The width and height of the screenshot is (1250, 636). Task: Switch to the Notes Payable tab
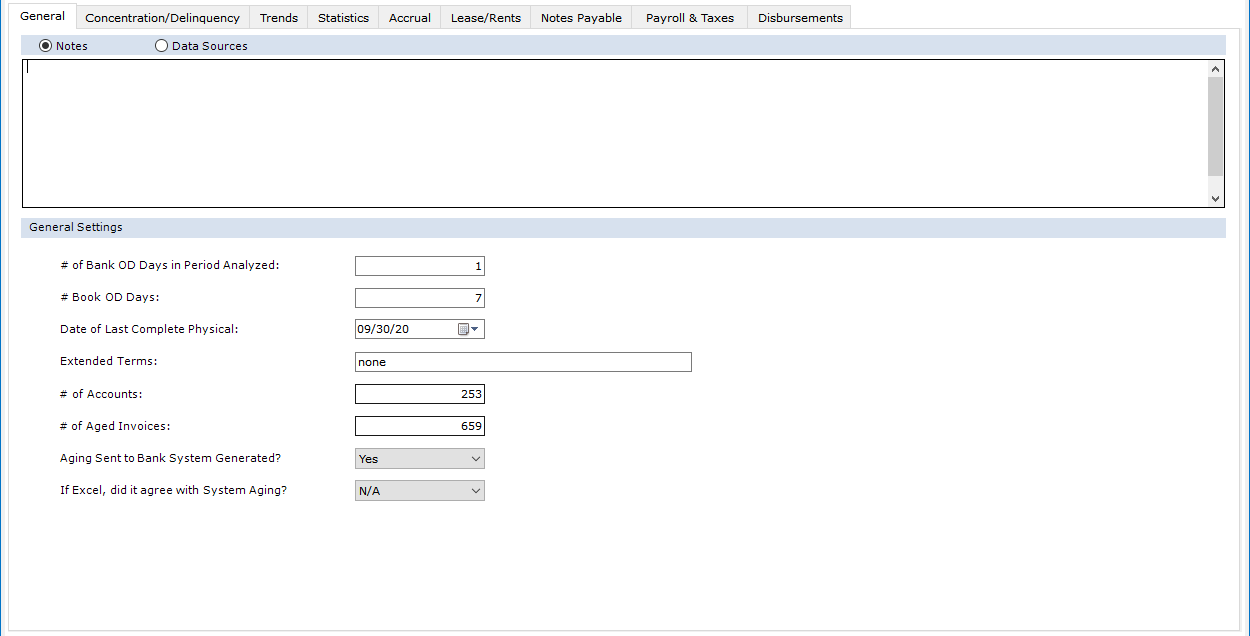(x=581, y=18)
